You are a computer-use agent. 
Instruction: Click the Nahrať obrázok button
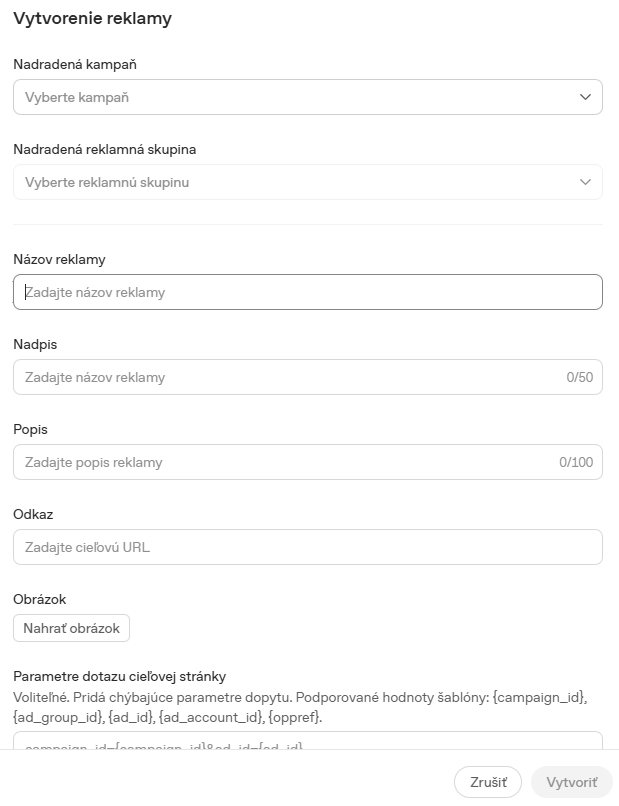tap(71, 628)
